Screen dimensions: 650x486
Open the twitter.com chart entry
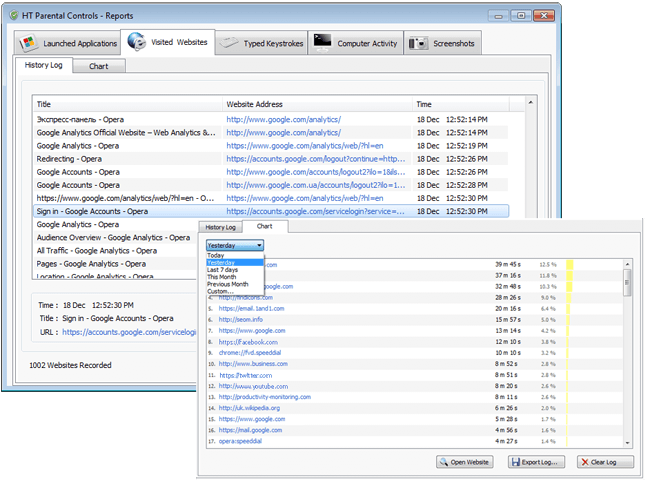point(245,375)
